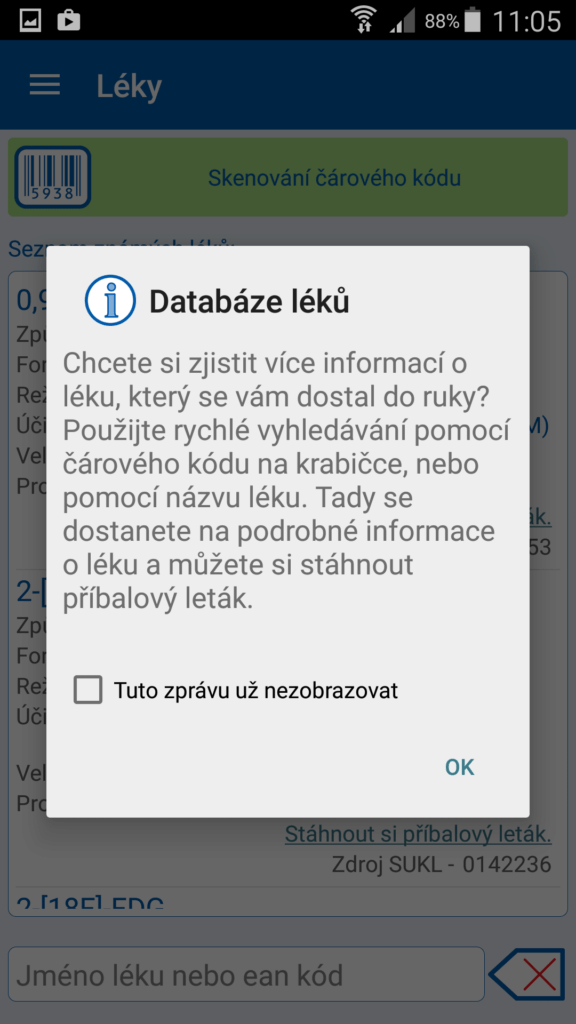Image resolution: width=576 pixels, height=1024 pixels.
Task: Open the 'Stáhnout si příbalový leták.' link
Action: point(418,834)
